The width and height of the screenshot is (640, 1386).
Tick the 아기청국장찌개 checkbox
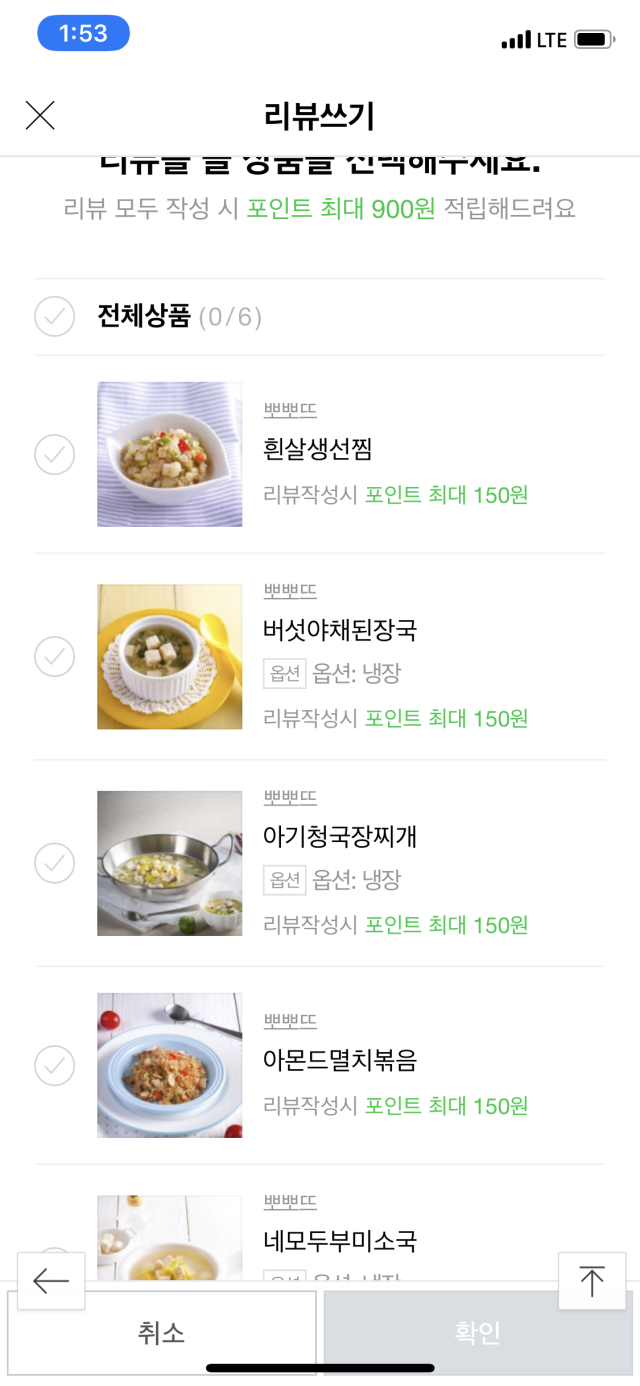(55, 863)
